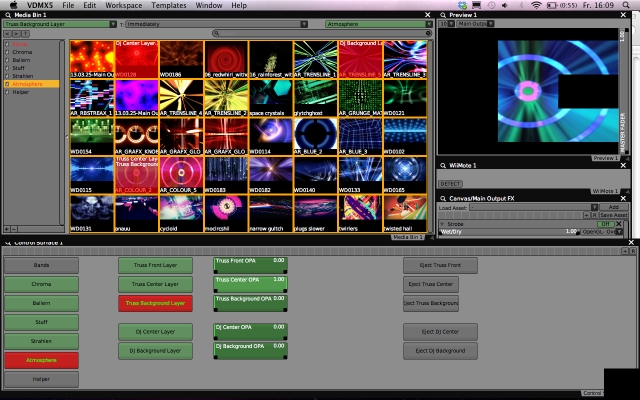Click the R button at Control Surface top right
The image size is (640, 400).
coord(633,251)
